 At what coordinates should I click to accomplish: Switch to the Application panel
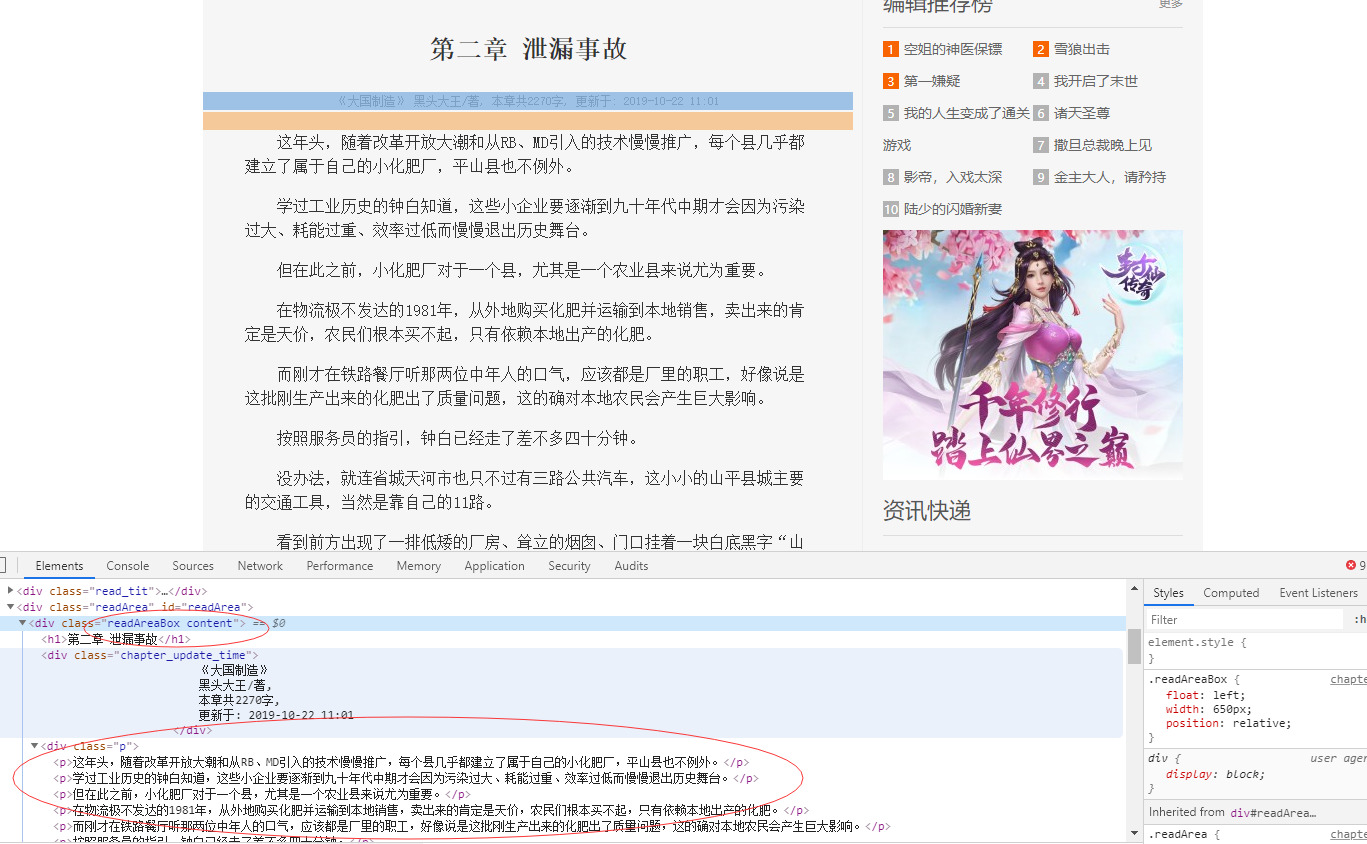(x=494, y=565)
